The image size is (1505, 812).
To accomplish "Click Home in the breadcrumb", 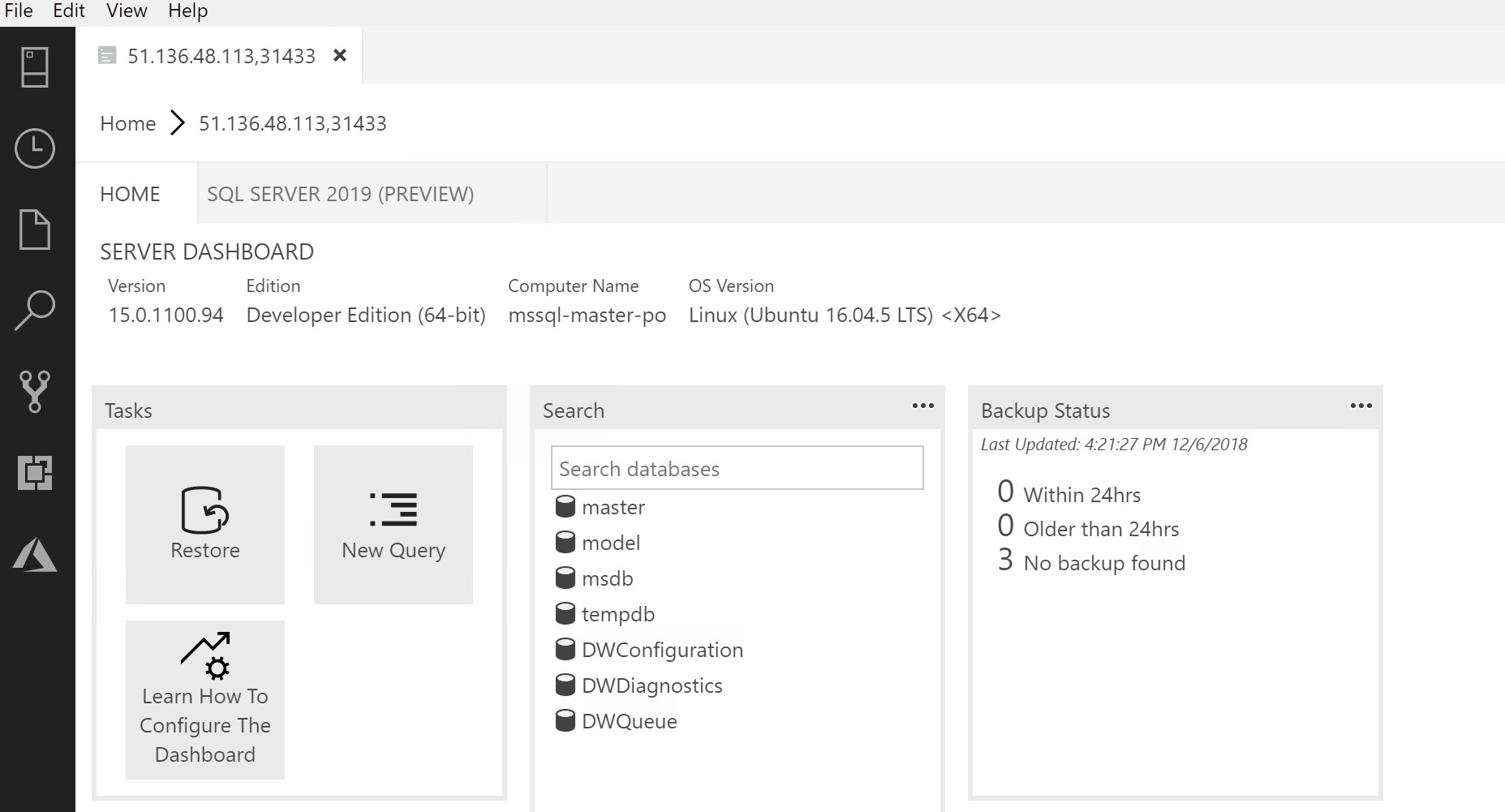I will (127, 123).
